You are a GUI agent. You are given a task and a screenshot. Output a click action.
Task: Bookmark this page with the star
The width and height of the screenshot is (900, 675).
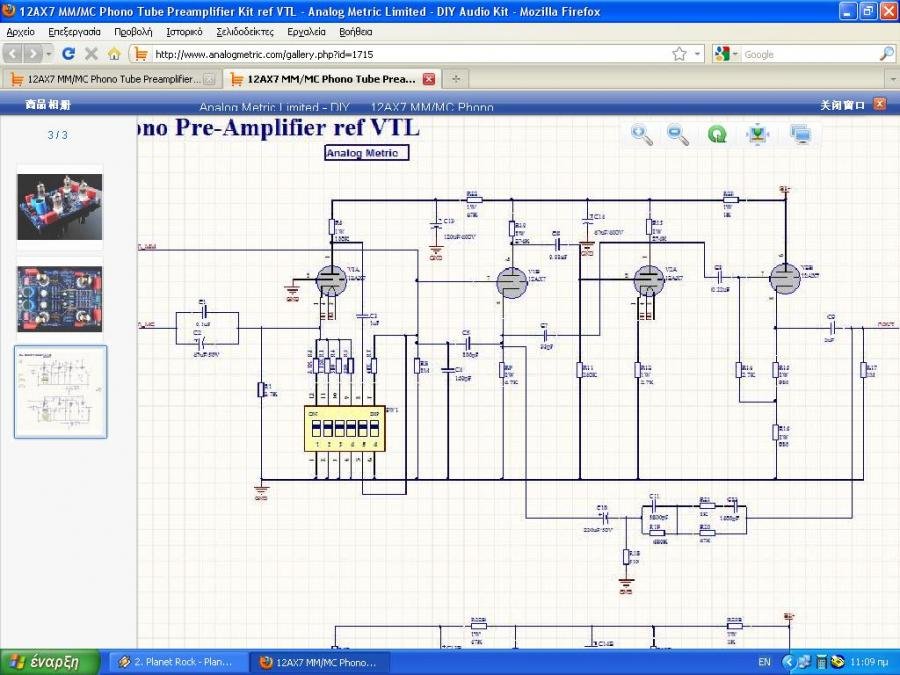click(x=679, y=54)
